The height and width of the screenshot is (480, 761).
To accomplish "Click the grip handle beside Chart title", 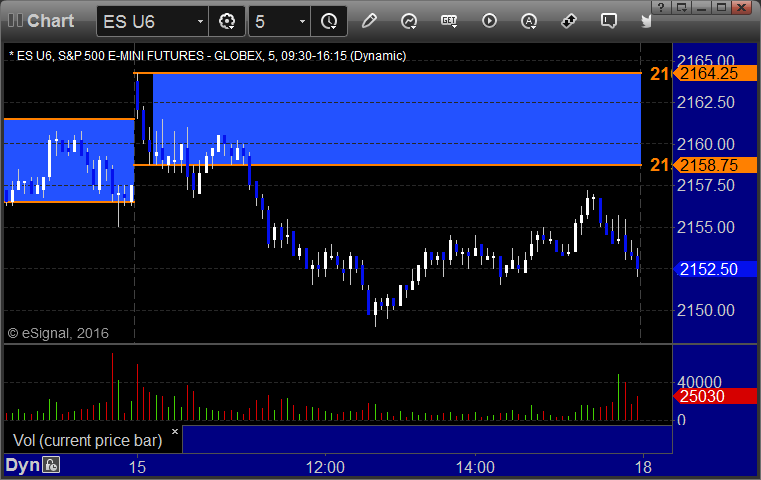I will click(x=16, y=21).
